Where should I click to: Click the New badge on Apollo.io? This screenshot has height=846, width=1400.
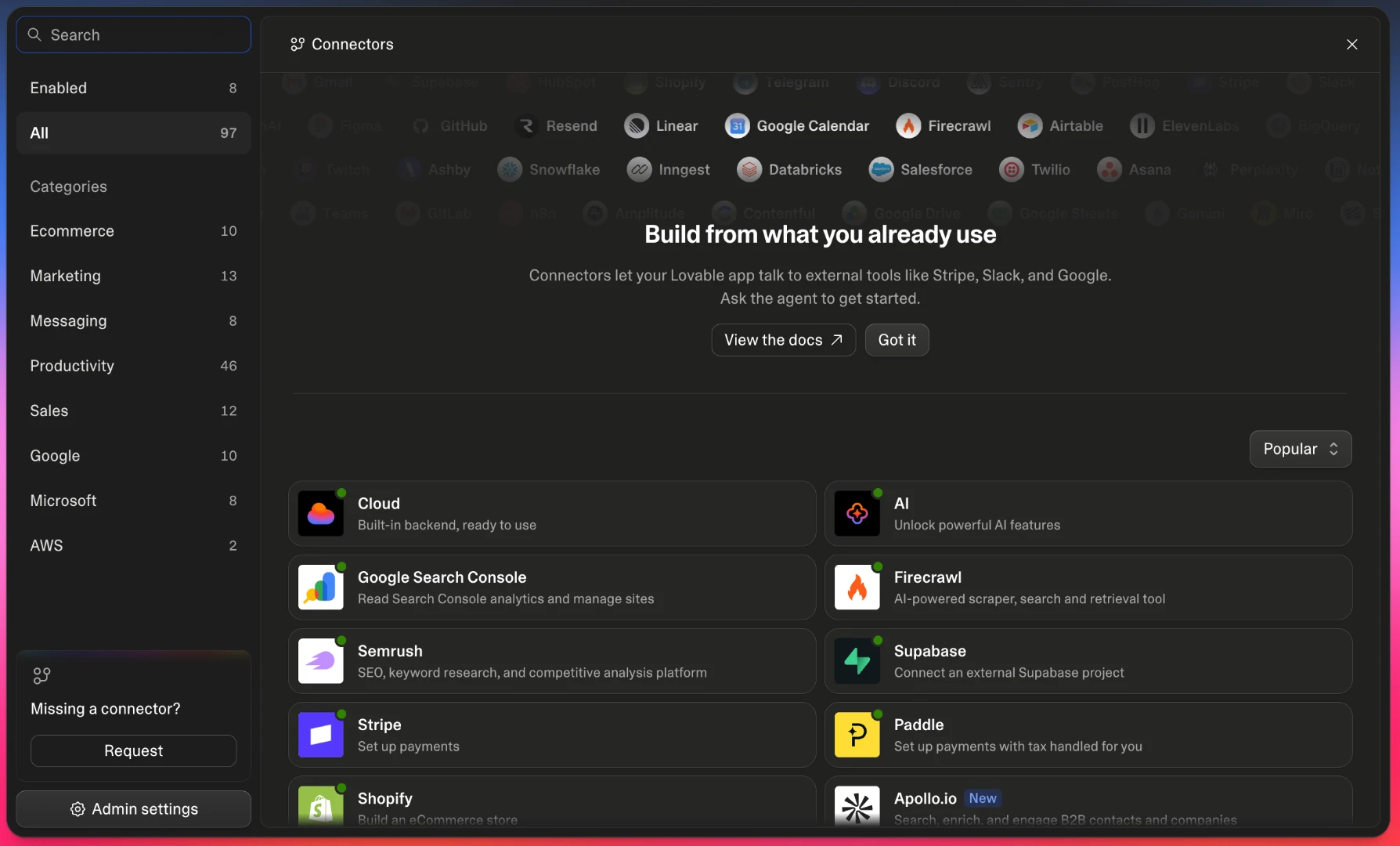point(983,798)
